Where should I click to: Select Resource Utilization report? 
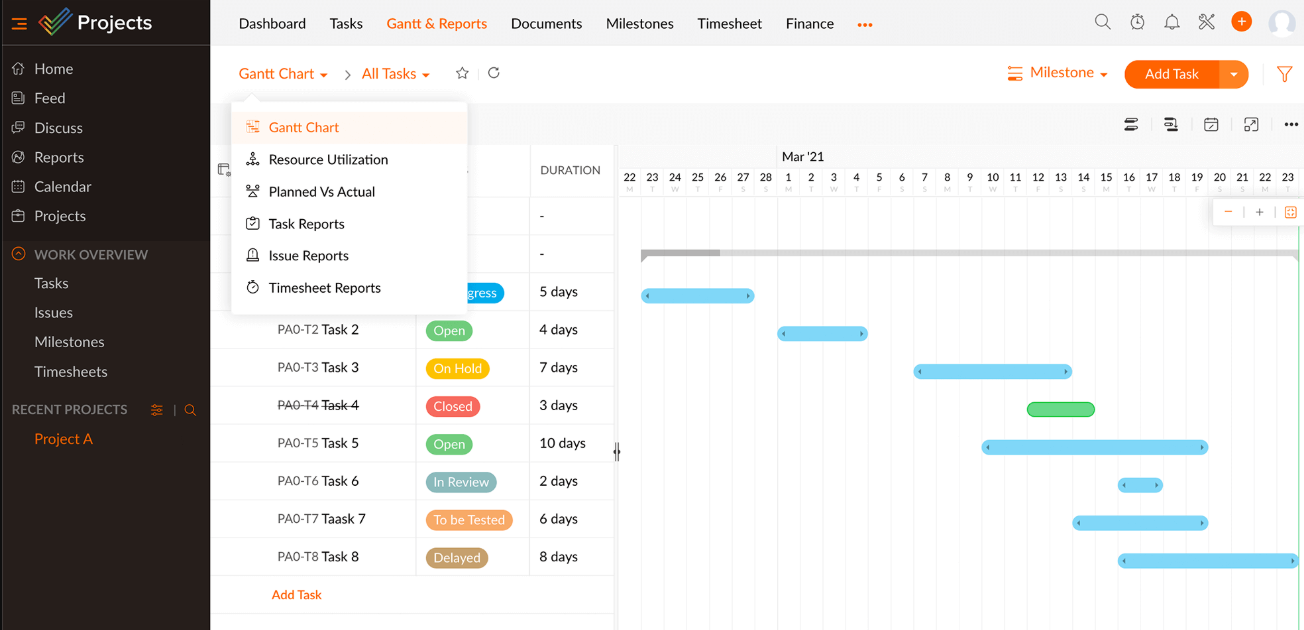pos(349,159)
